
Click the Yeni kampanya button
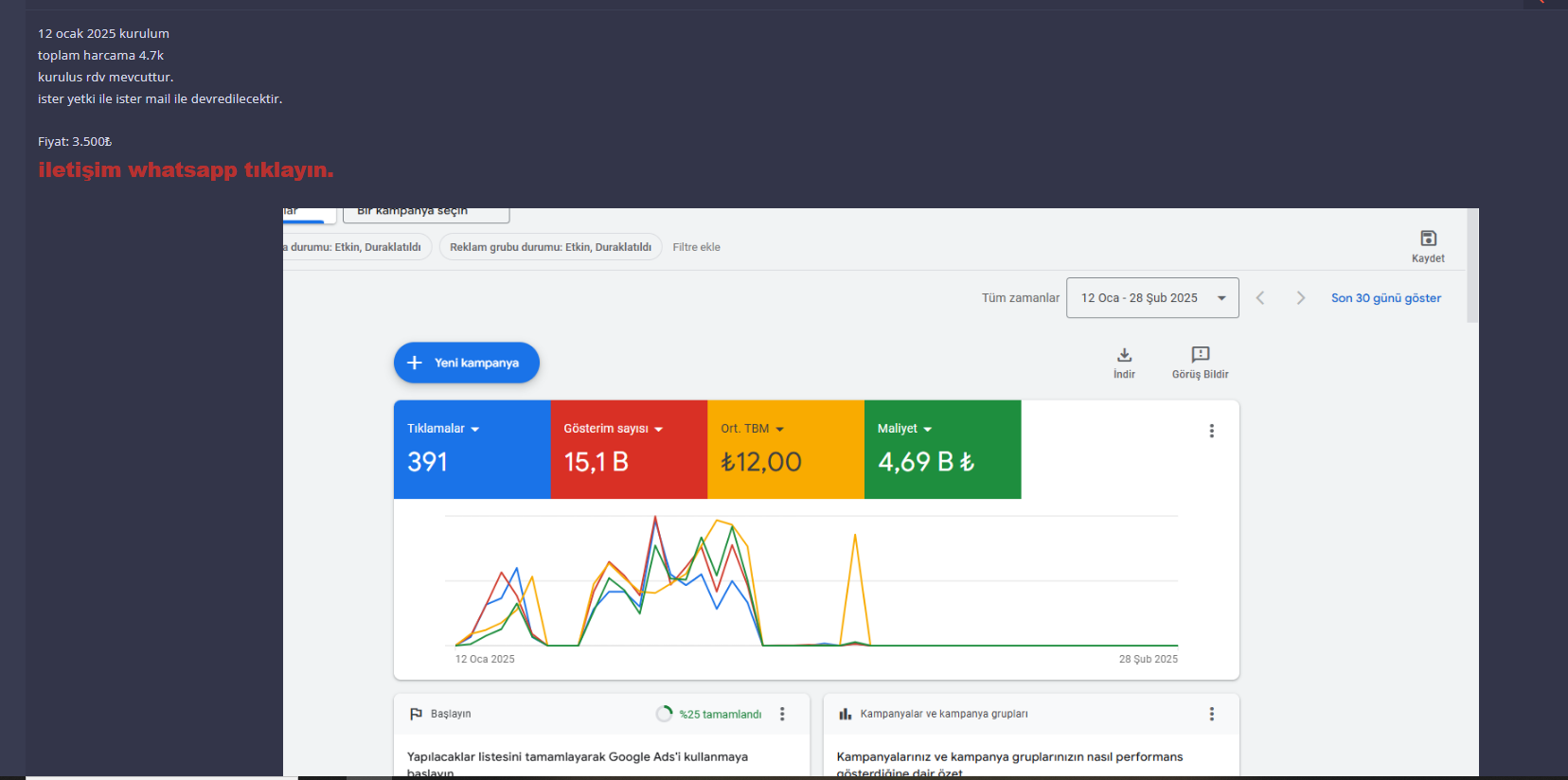tap(467, 363)
